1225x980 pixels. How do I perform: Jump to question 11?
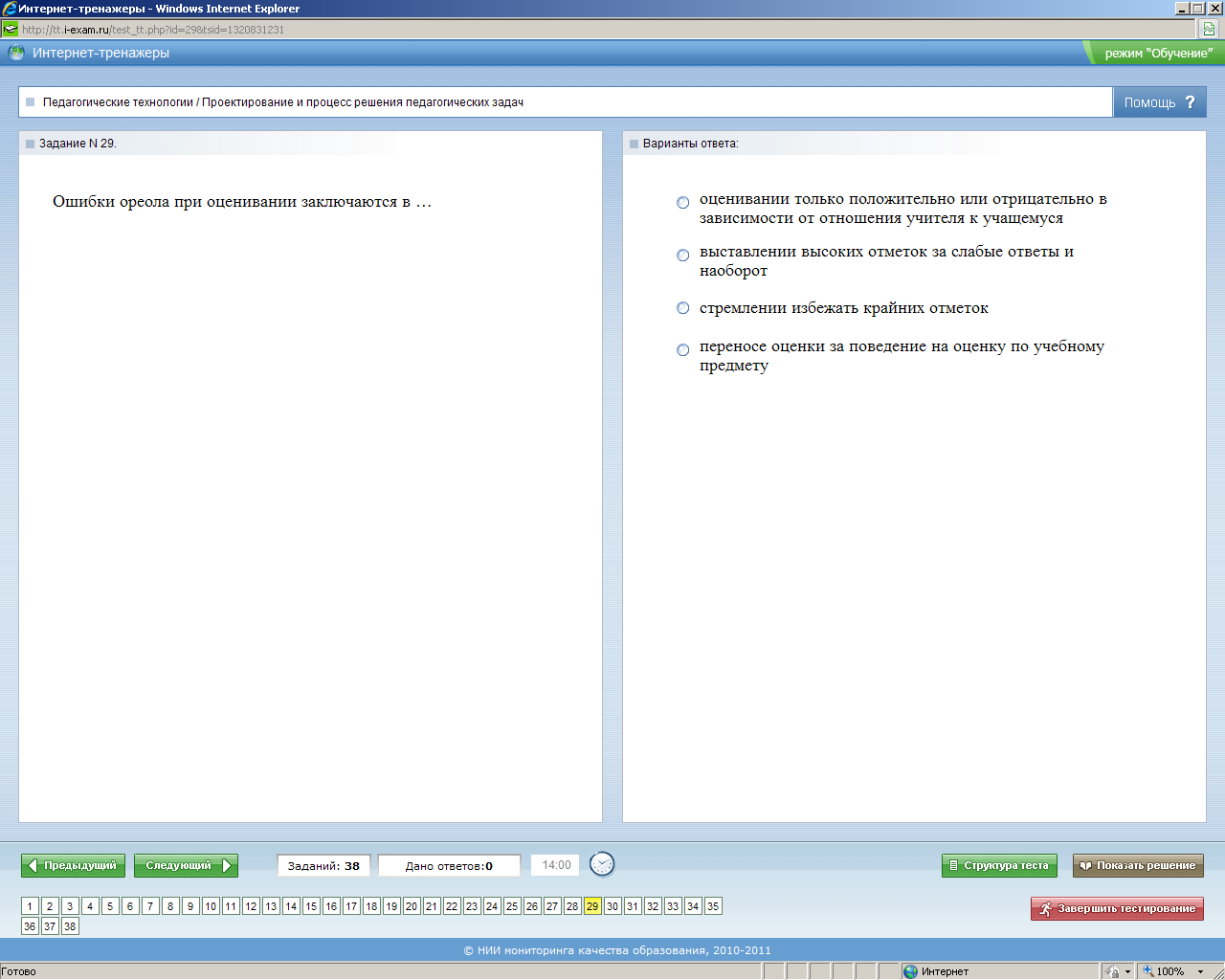click(231, 906)
